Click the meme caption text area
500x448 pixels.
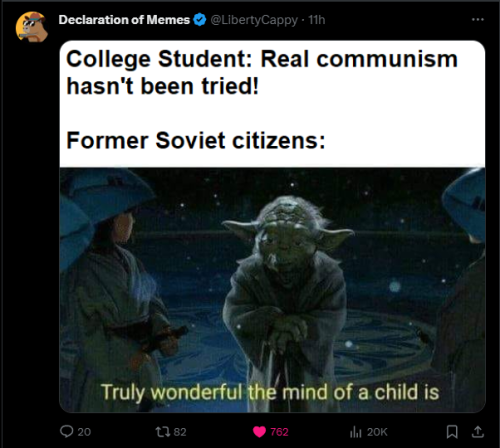point(272,104)
